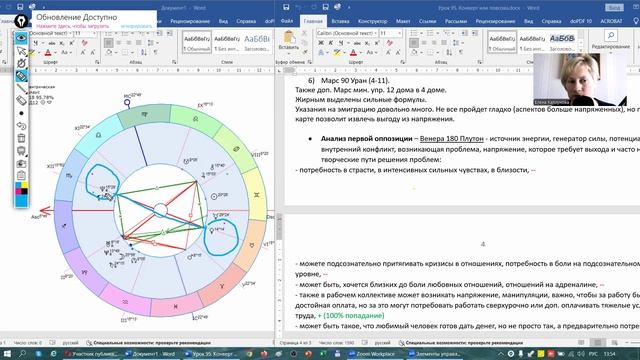This screenshot has width=640, height=360.
Task: Toggle bold Ж in right Word window
Action: pyautogui.click(x=321, y=43)
